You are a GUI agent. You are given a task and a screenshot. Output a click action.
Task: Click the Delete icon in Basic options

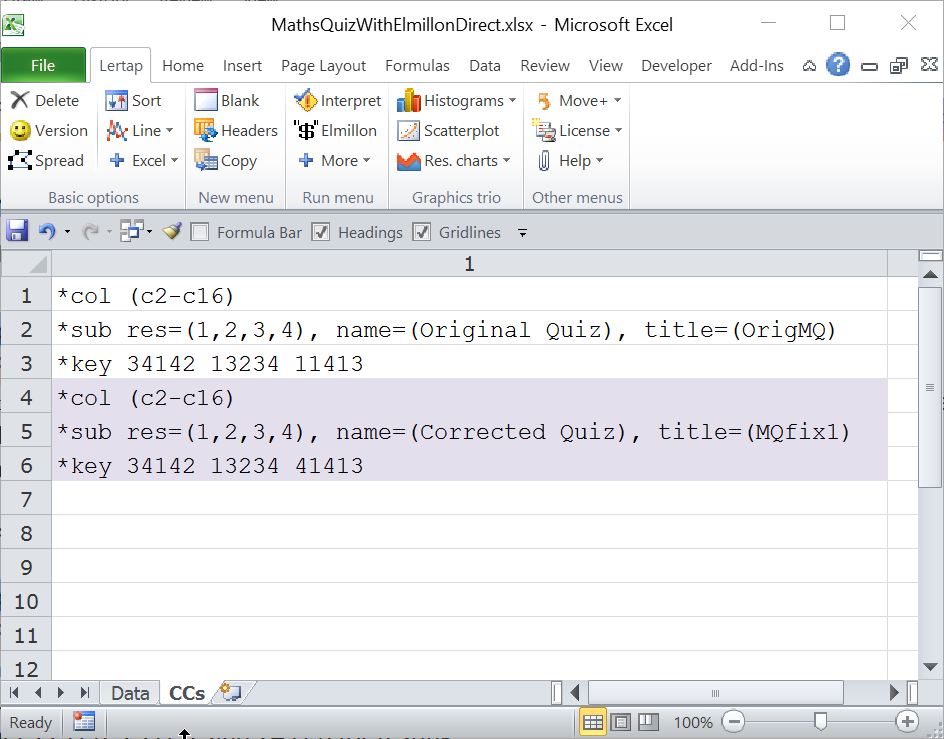pos(20,101)
